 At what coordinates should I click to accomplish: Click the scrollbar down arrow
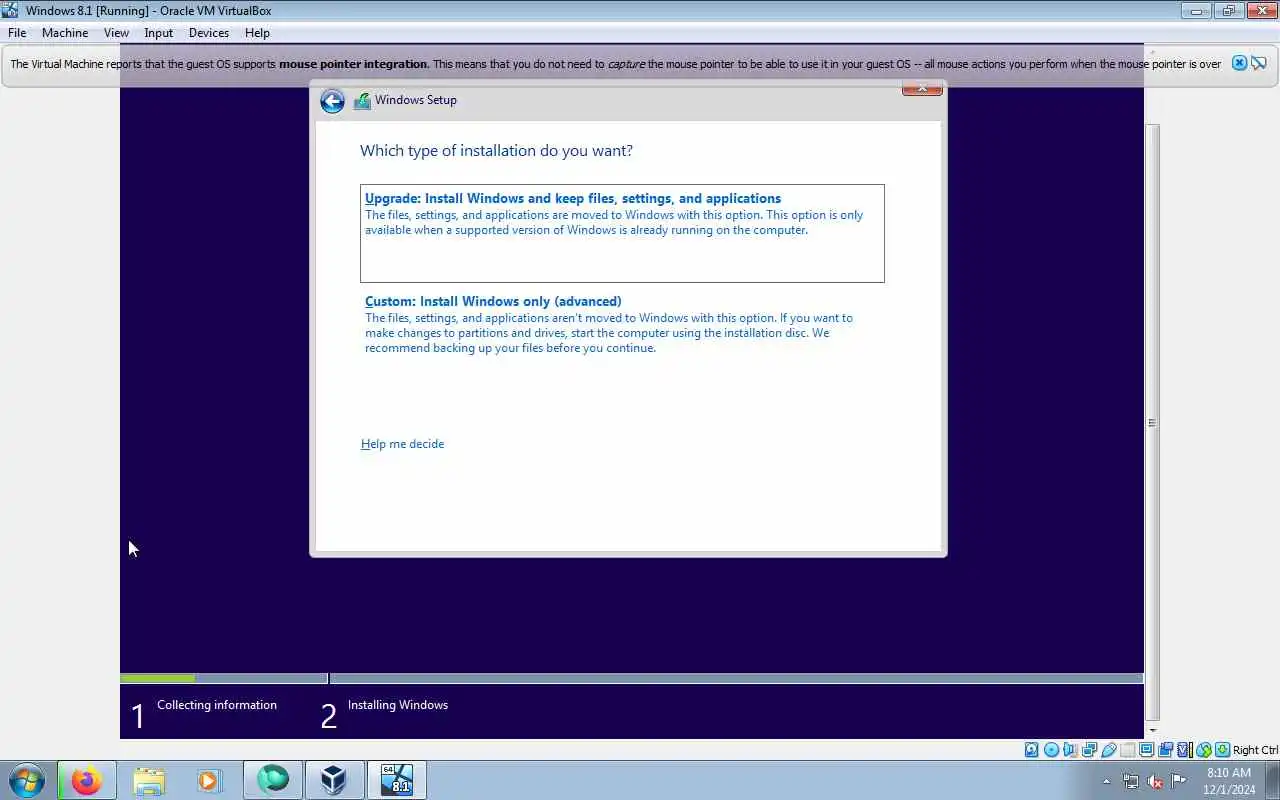point(1152,731)
